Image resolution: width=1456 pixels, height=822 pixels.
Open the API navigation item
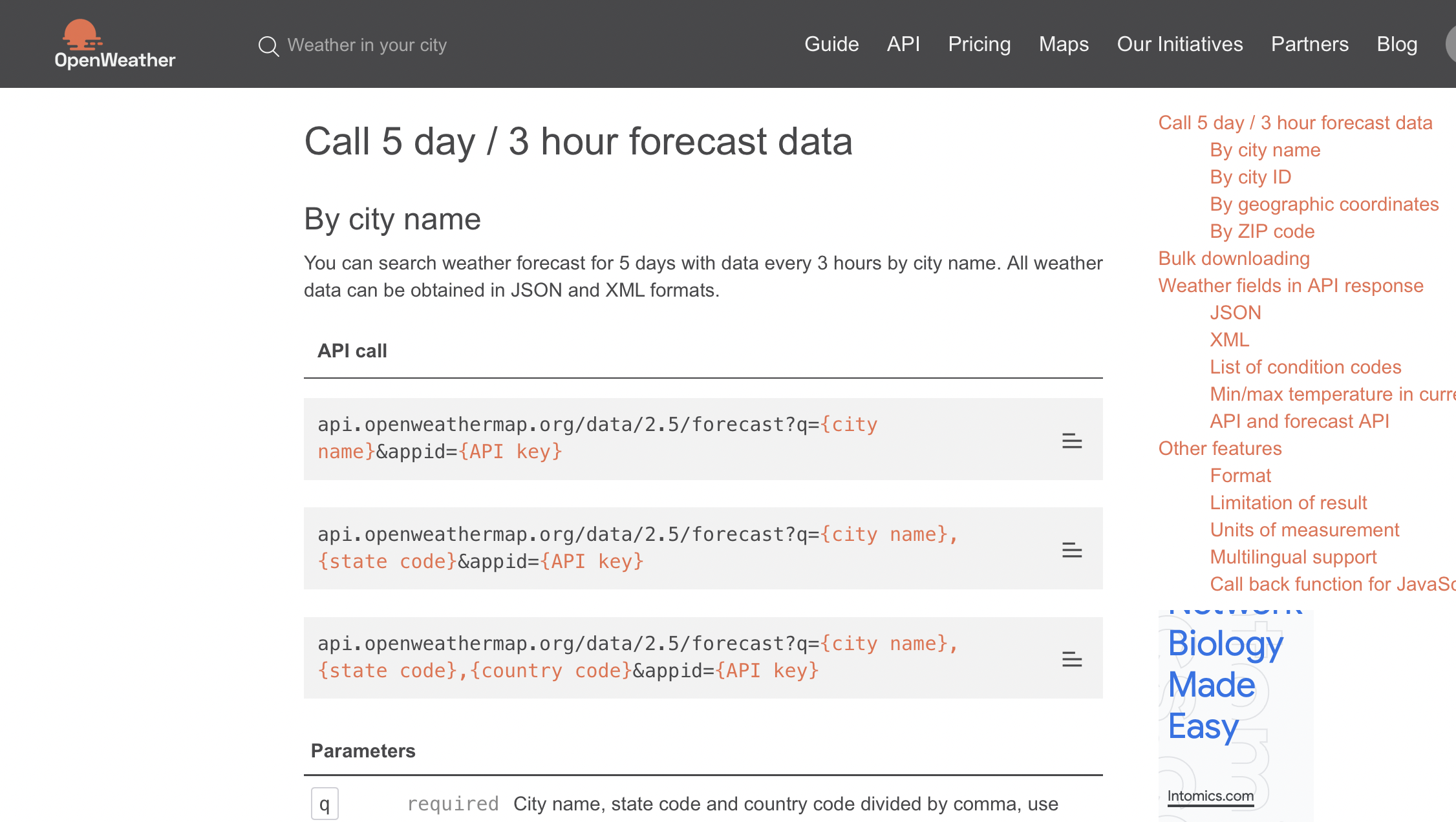(x=903, y=44)
